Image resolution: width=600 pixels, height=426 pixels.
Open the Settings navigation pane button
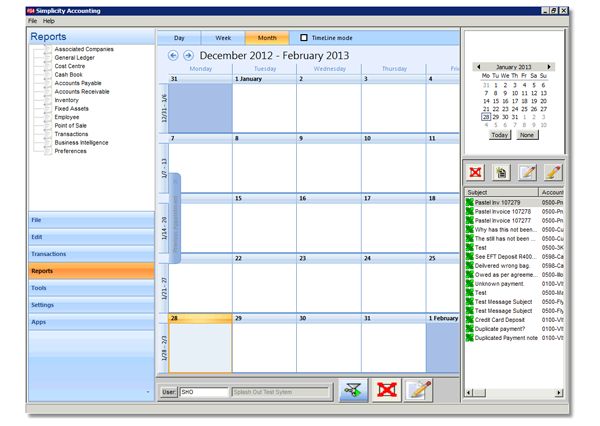(91, 305)
